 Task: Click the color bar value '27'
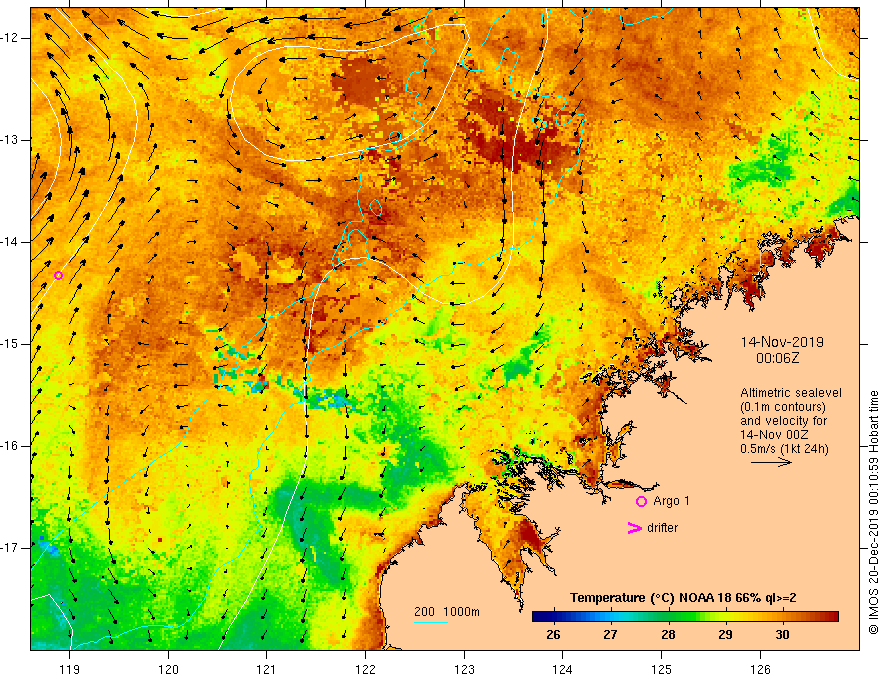[610, 635]
